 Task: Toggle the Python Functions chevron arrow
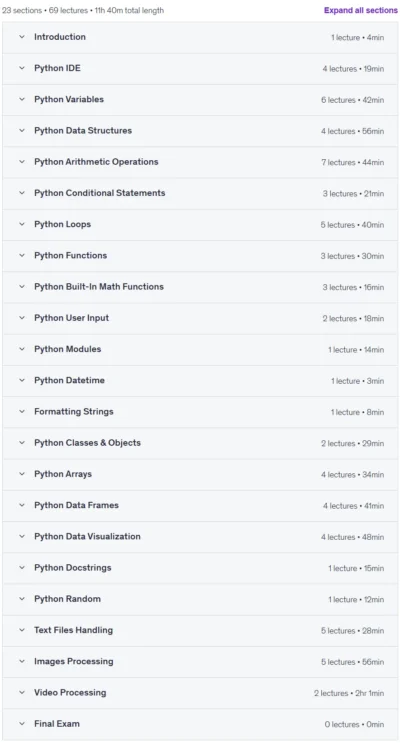tap(22, 255)
